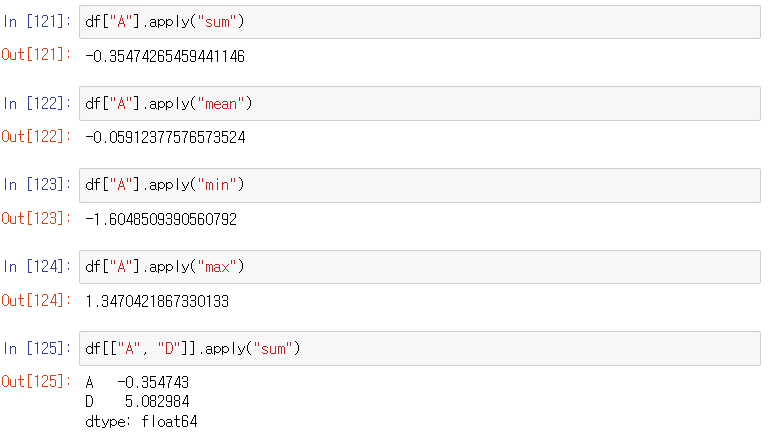Click the code cell containing apply("sum") on column A
768x442 pixels.
pyautogui.click(x=420, y=22)
